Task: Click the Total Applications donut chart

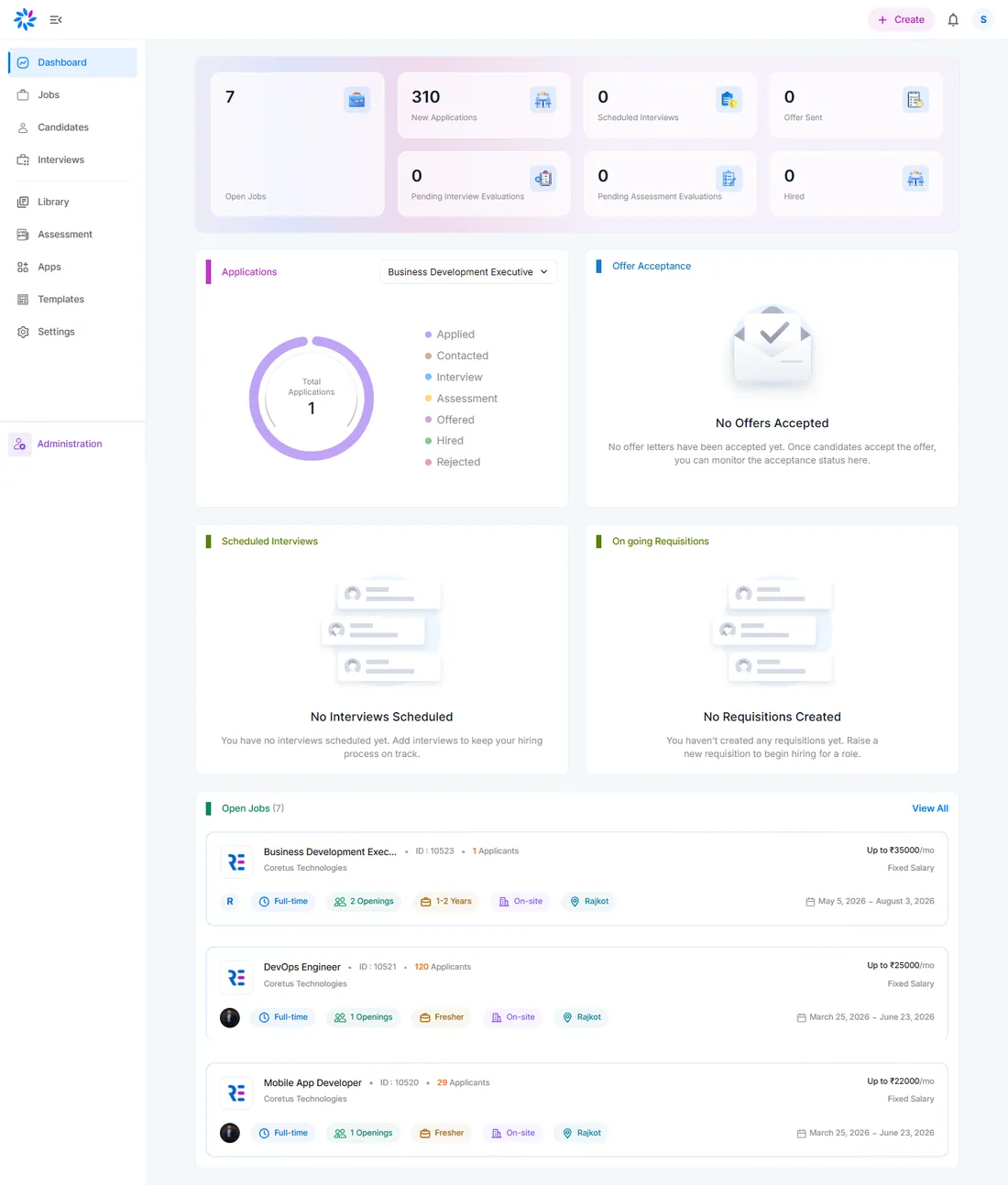Action: pyautogui.click(x=312, y=399)
